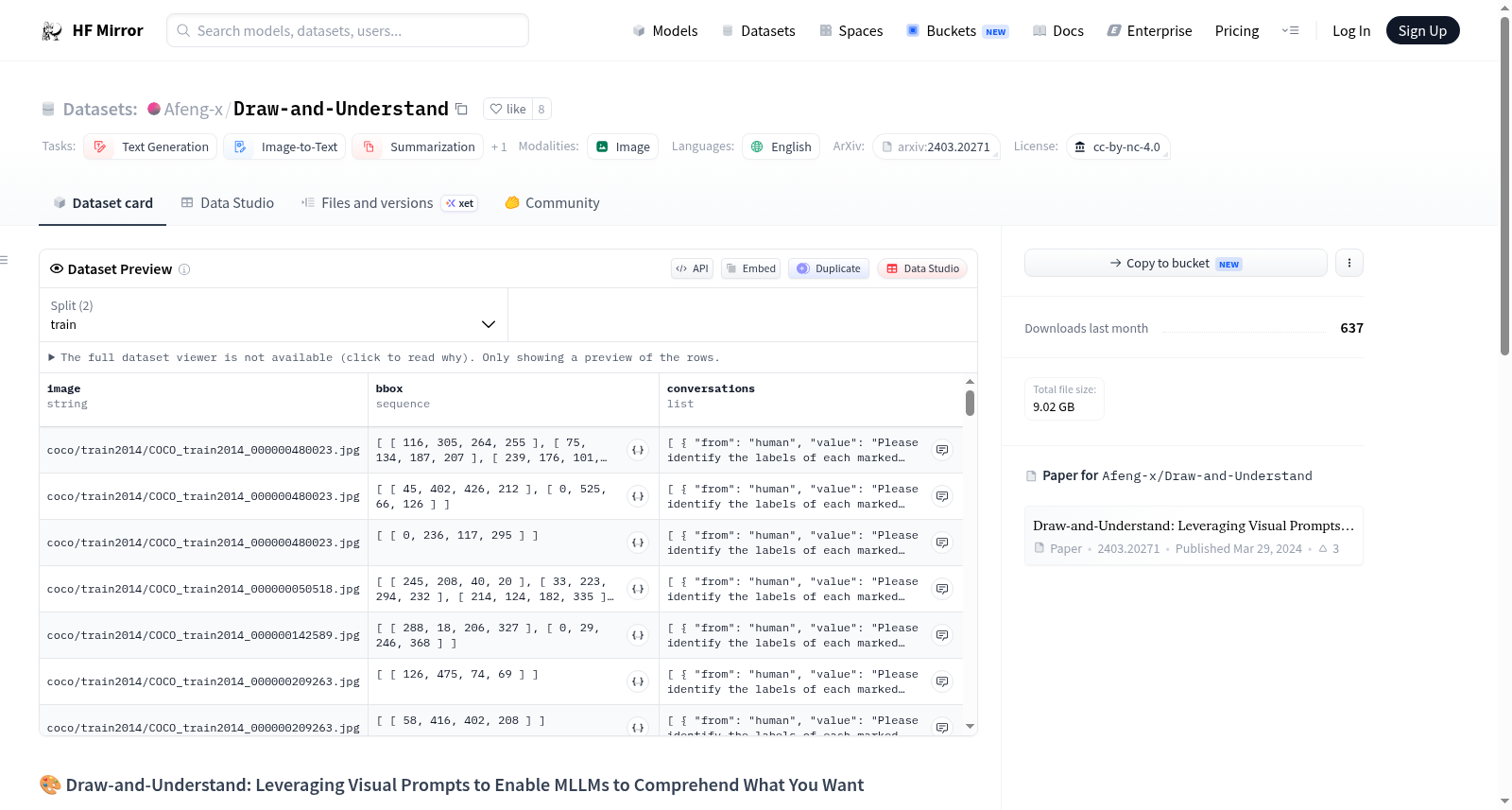The width and height of the screenshot is (1512, 810).
Task: Filter by Text Generation task tag
Action: pyautogui.click(x=151, y=146)
